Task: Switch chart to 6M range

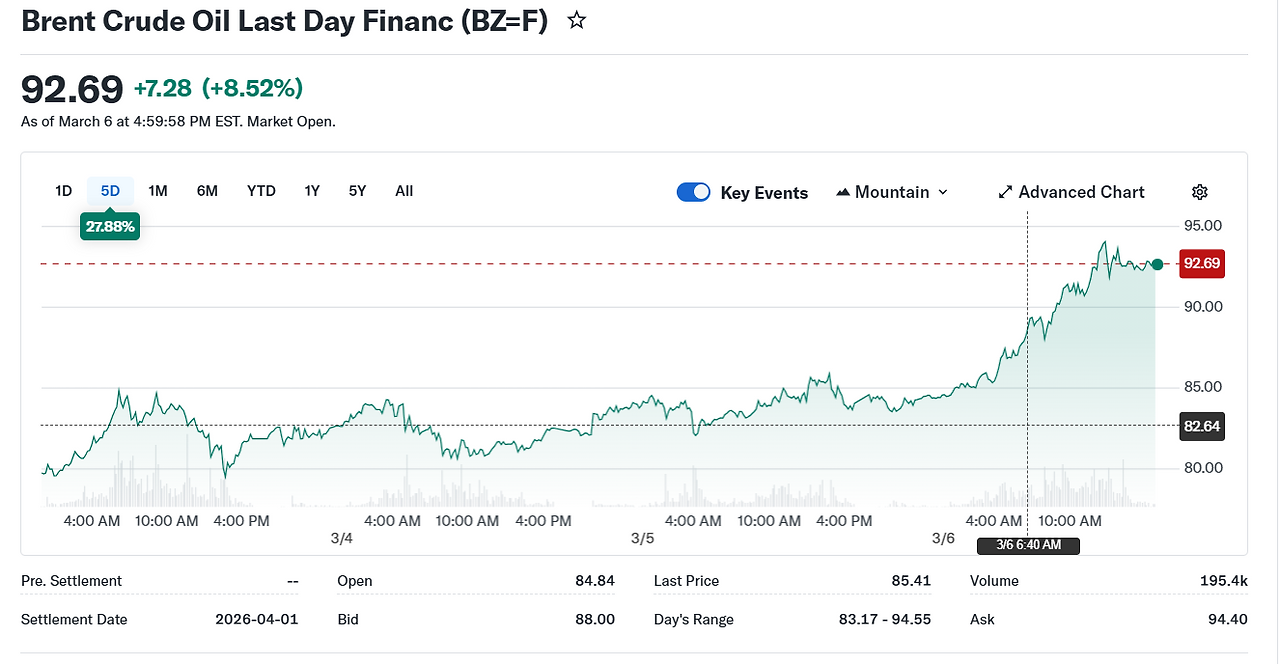Action: coord(207,191)
